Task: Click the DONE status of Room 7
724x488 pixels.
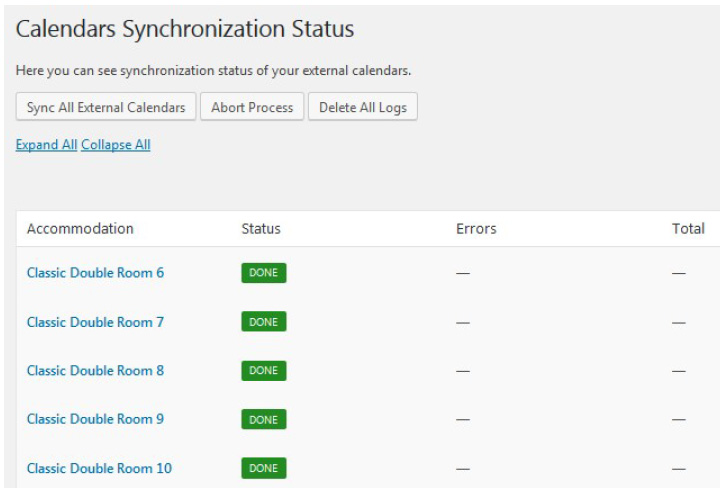Action: 263,322
